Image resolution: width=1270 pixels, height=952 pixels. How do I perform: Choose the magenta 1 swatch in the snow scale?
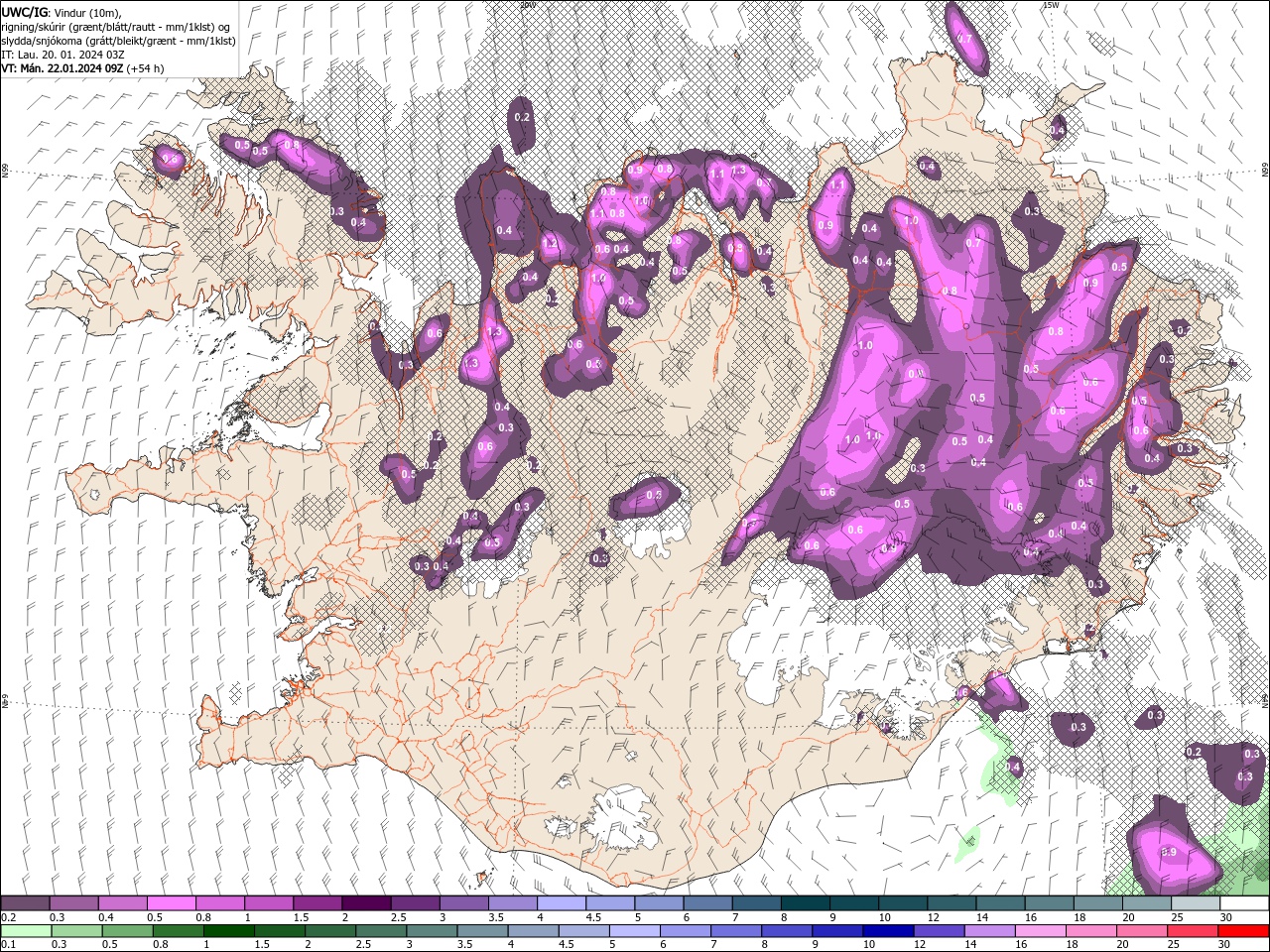point(269,903)
